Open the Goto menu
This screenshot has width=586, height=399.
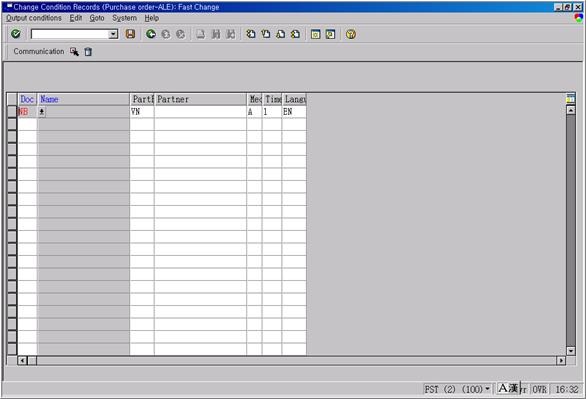click(x=97, y=18)
